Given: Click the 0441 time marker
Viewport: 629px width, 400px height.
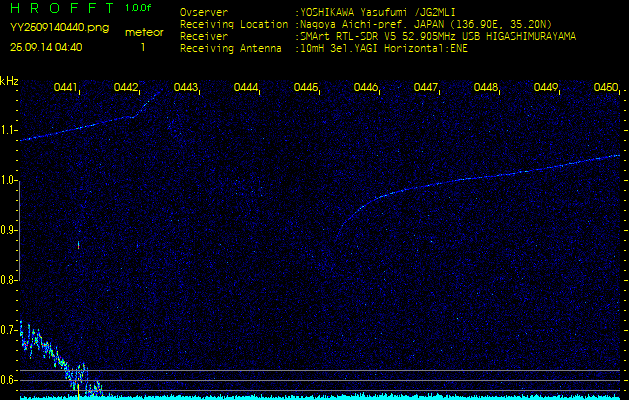Looking at the screenshot, I should [x=66, y=88].
